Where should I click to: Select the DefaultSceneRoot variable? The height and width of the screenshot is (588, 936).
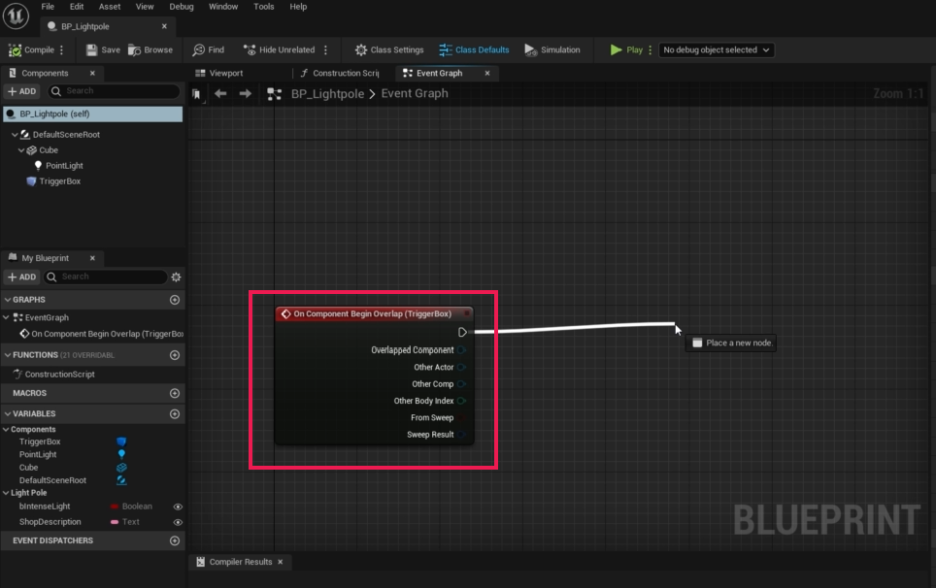click(x=53, y=481)
